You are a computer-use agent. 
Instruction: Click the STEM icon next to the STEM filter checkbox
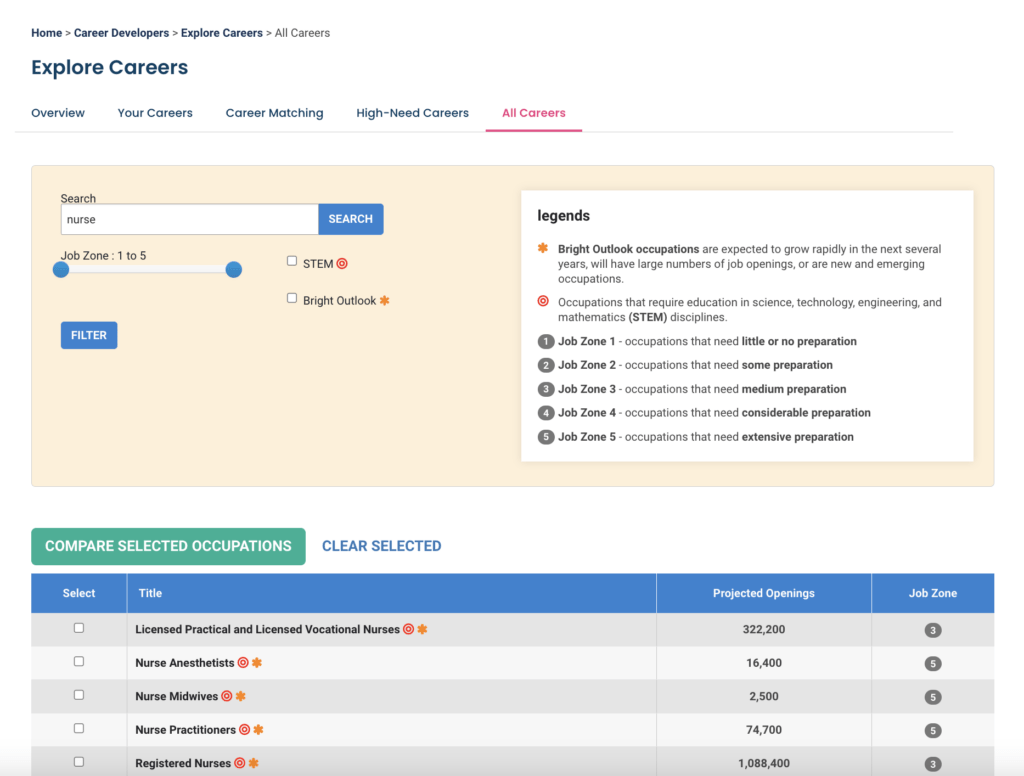(342, 264)
